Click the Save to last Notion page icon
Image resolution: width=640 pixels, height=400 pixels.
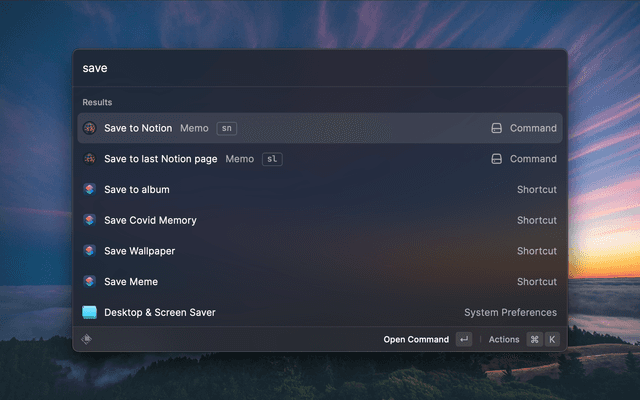[x=89, y=159]
